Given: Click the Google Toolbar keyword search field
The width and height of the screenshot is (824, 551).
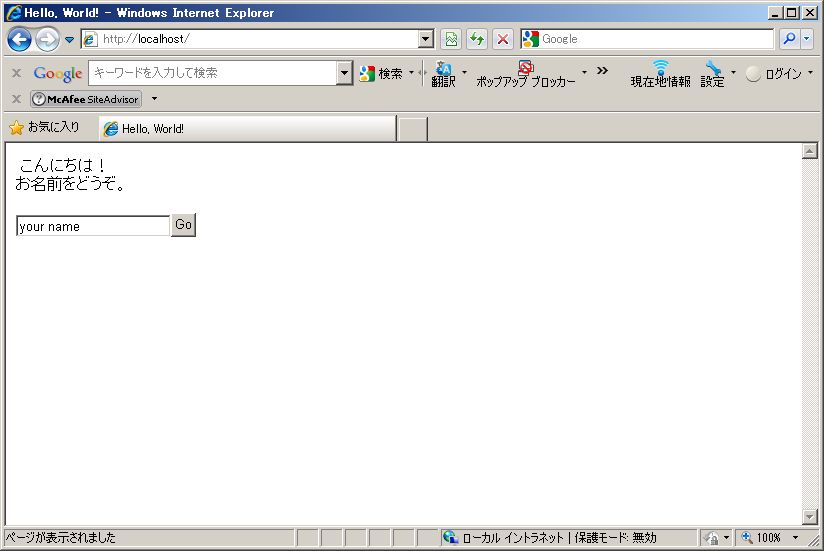Looking at the screenshot, I should point(213,73).
